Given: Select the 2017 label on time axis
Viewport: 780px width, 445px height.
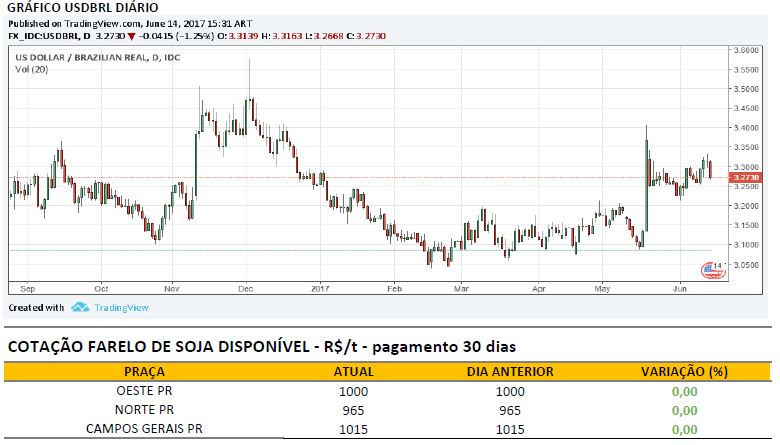Looking at the screenshot, I should pyautogui.click(x=319, y=286).
